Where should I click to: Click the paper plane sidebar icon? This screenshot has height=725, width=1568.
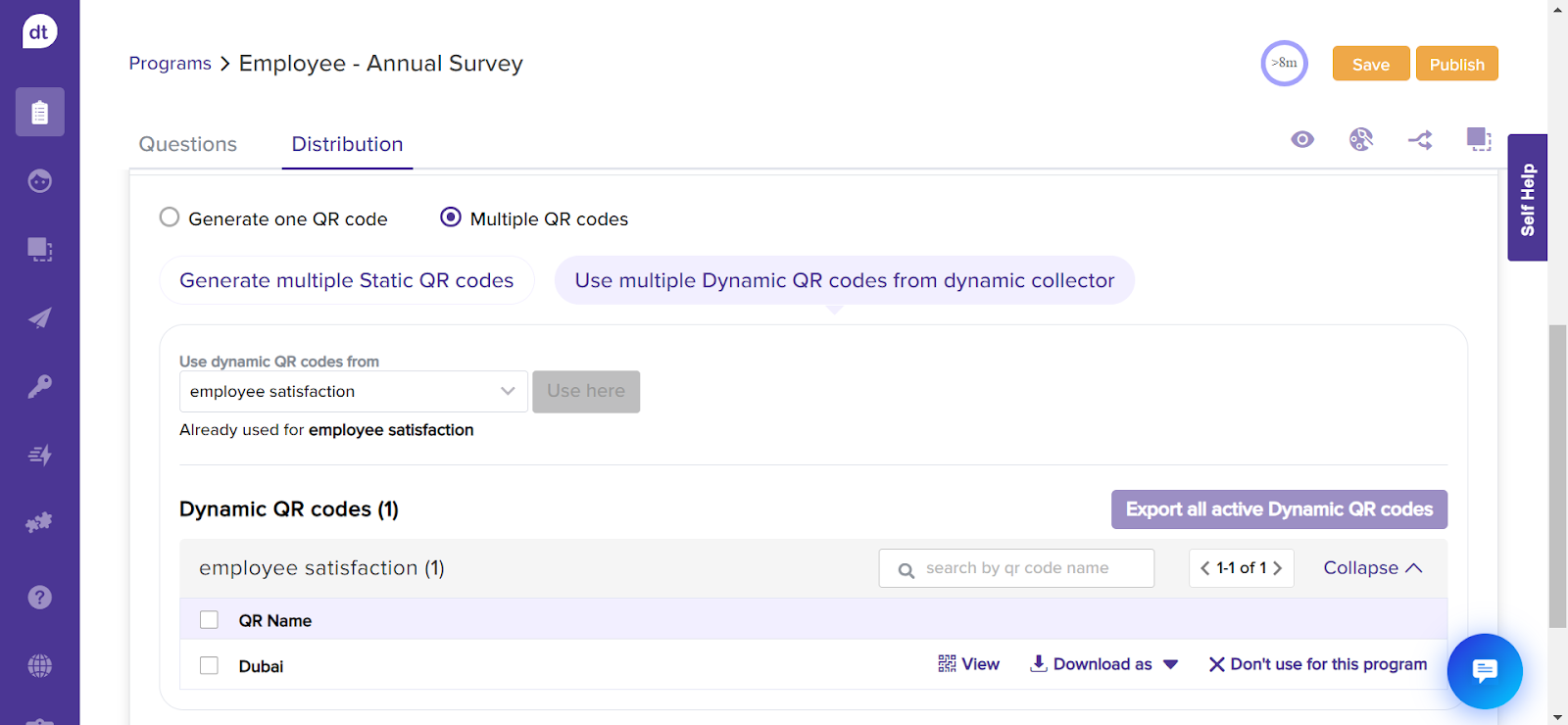click(x=39, y=318)
